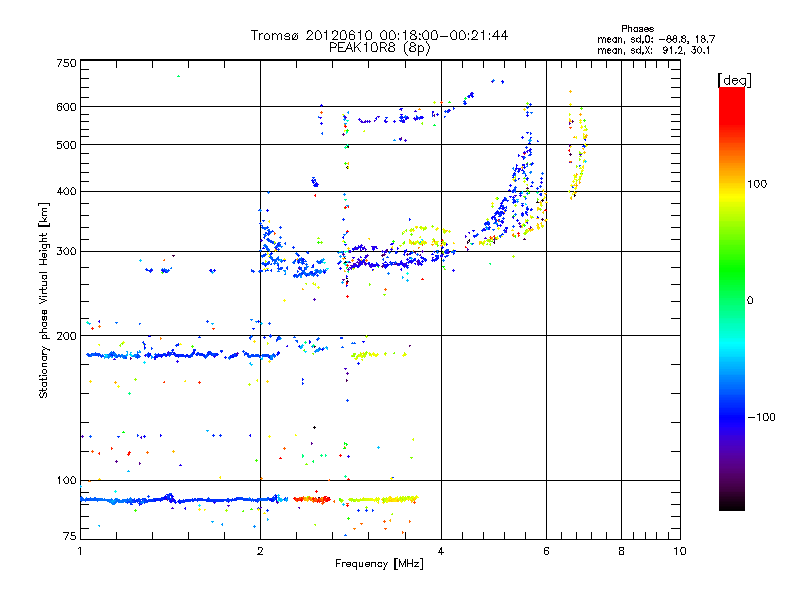Click the x-axis tick label '1'
Viewport: 800px width, 600px height.
click(80, 551)
